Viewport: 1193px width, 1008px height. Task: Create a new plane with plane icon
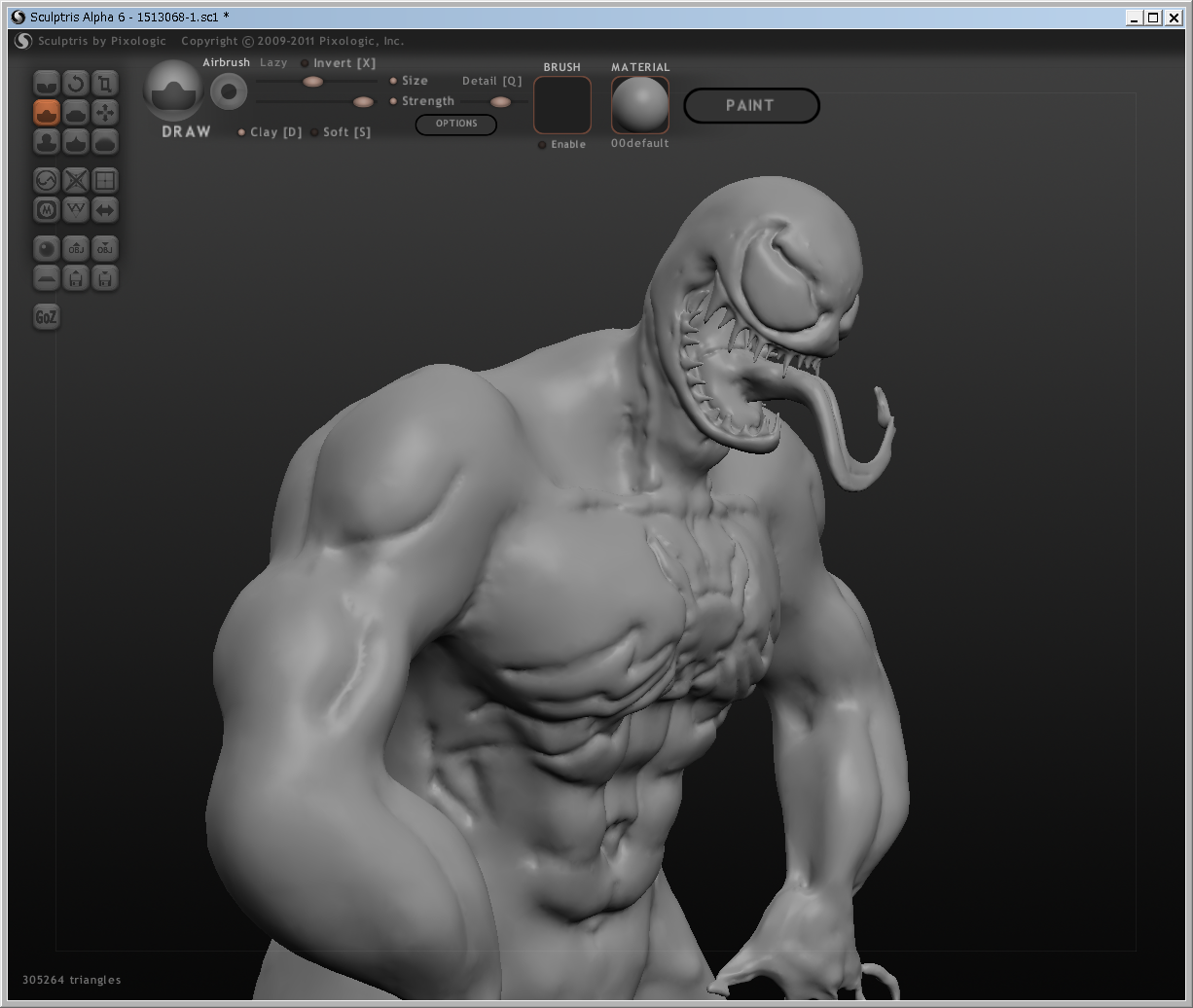[47, 277]
